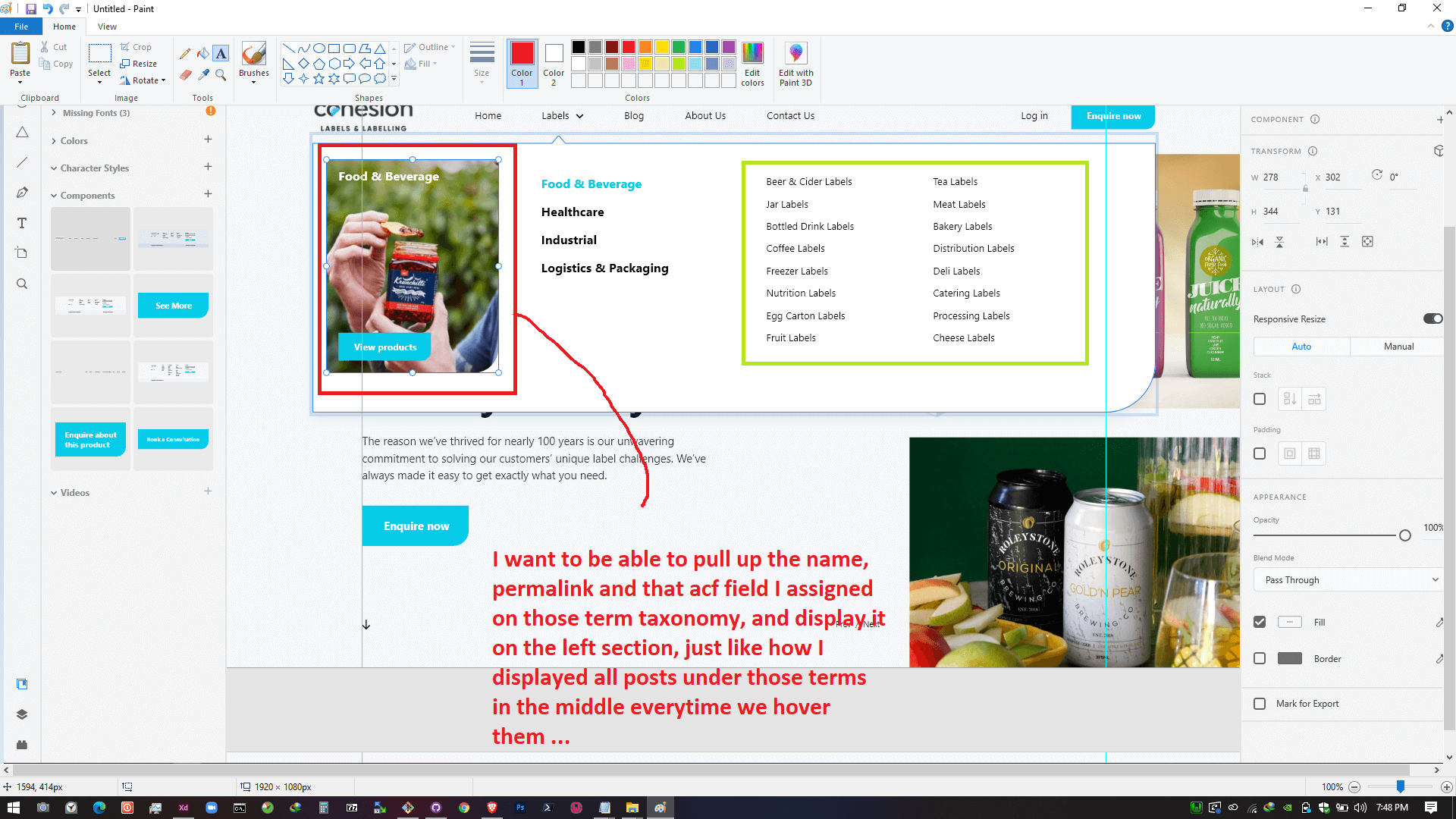1456x819 pixels.
Task: Click the Copy command
Action: pos(56,64)
